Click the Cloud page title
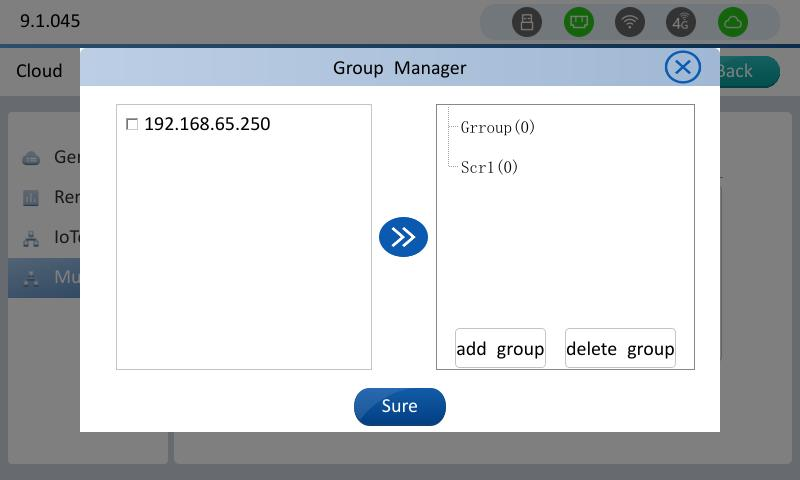This screenshot has height=480, width=800. point(39,71)
